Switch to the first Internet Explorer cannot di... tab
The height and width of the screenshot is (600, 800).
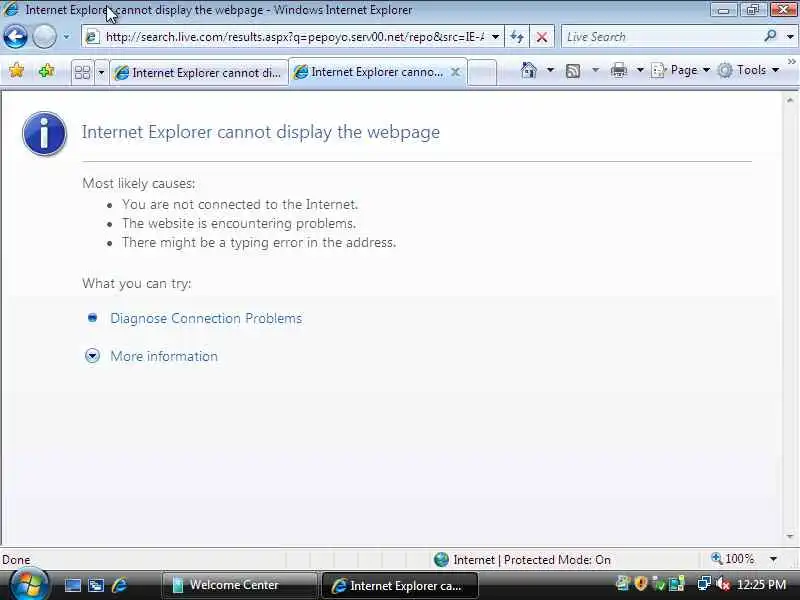(198, 73)
